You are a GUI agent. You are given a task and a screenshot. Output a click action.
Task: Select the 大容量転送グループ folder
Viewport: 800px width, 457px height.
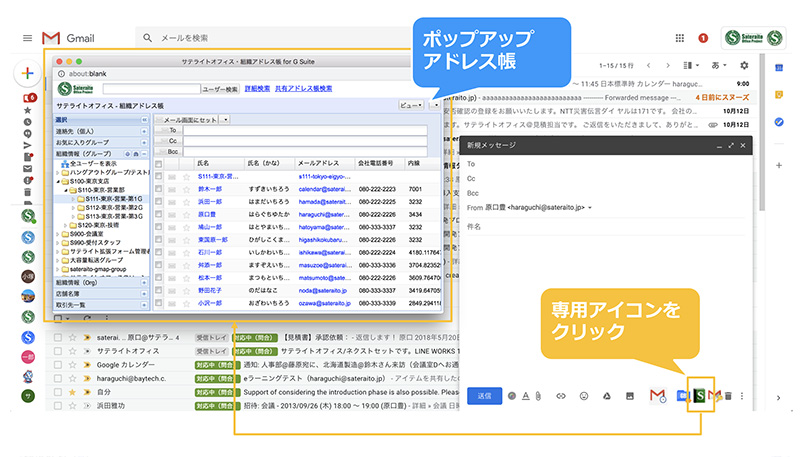(x=93, y=260)
